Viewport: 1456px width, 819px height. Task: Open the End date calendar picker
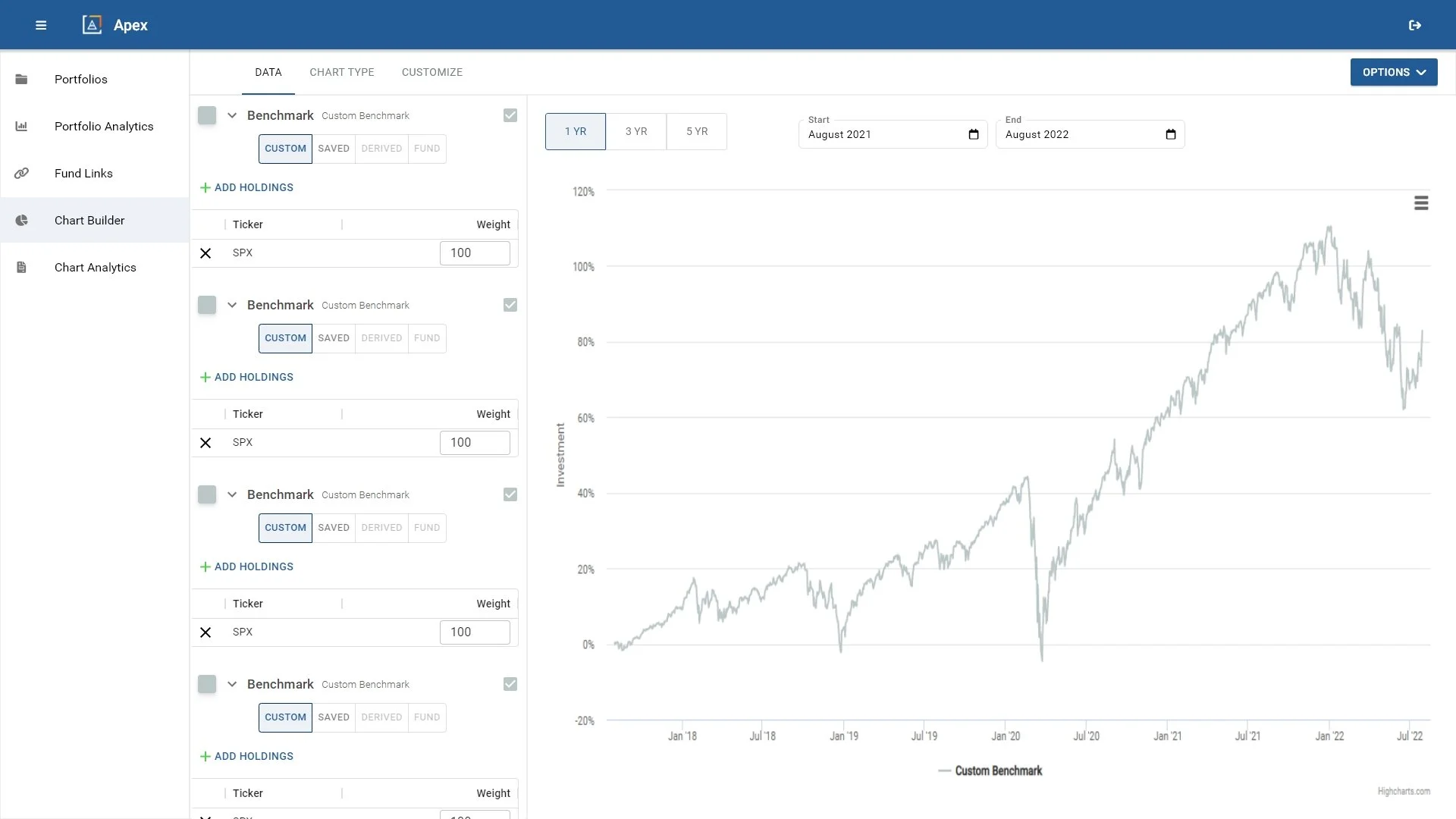point(1171,134)
